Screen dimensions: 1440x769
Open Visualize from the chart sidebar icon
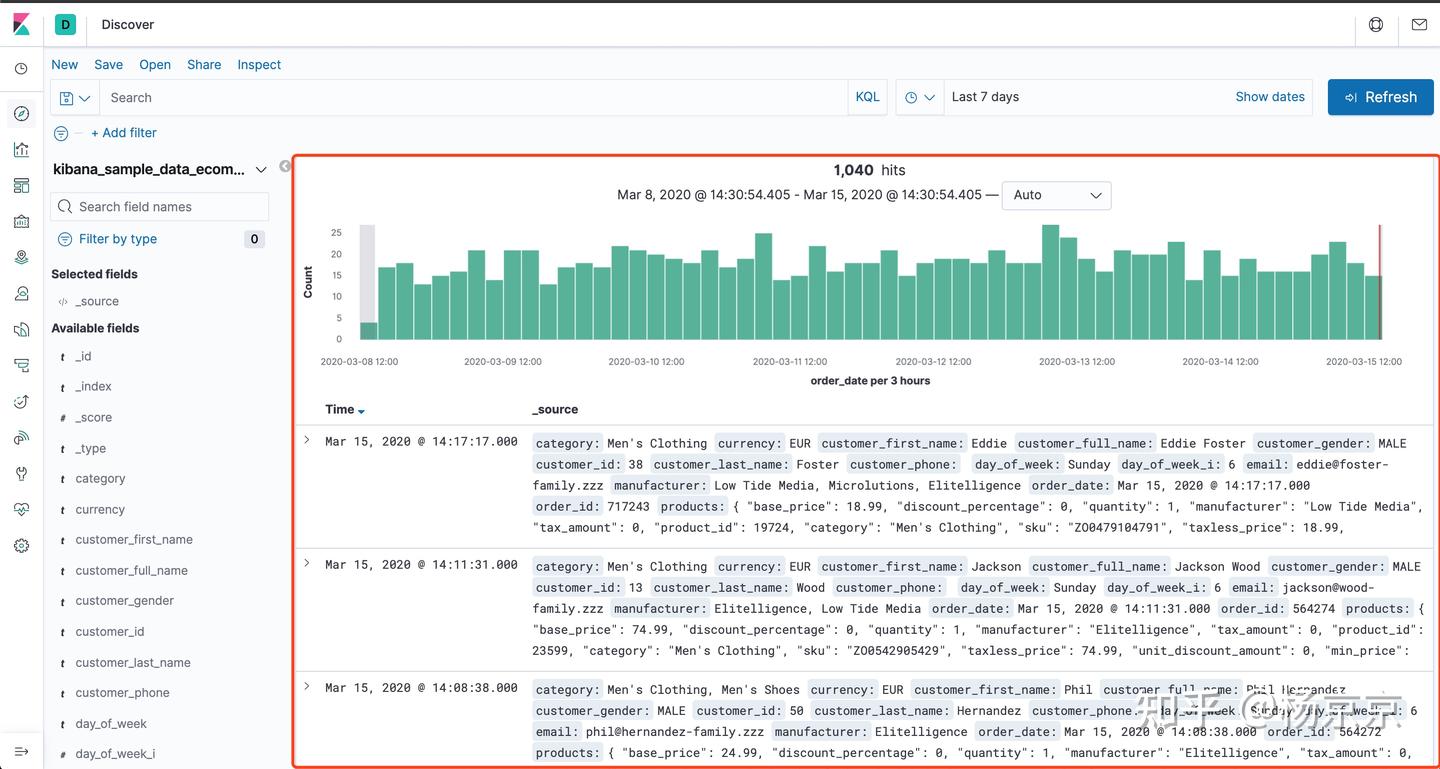click(21, 150)
